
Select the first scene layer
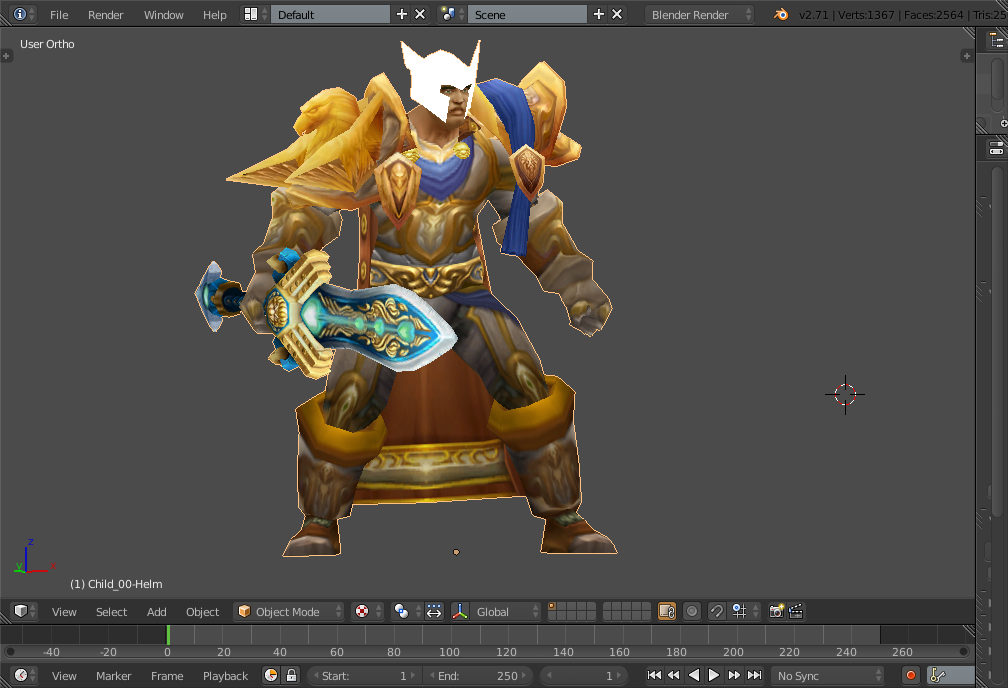pos(552,606)
